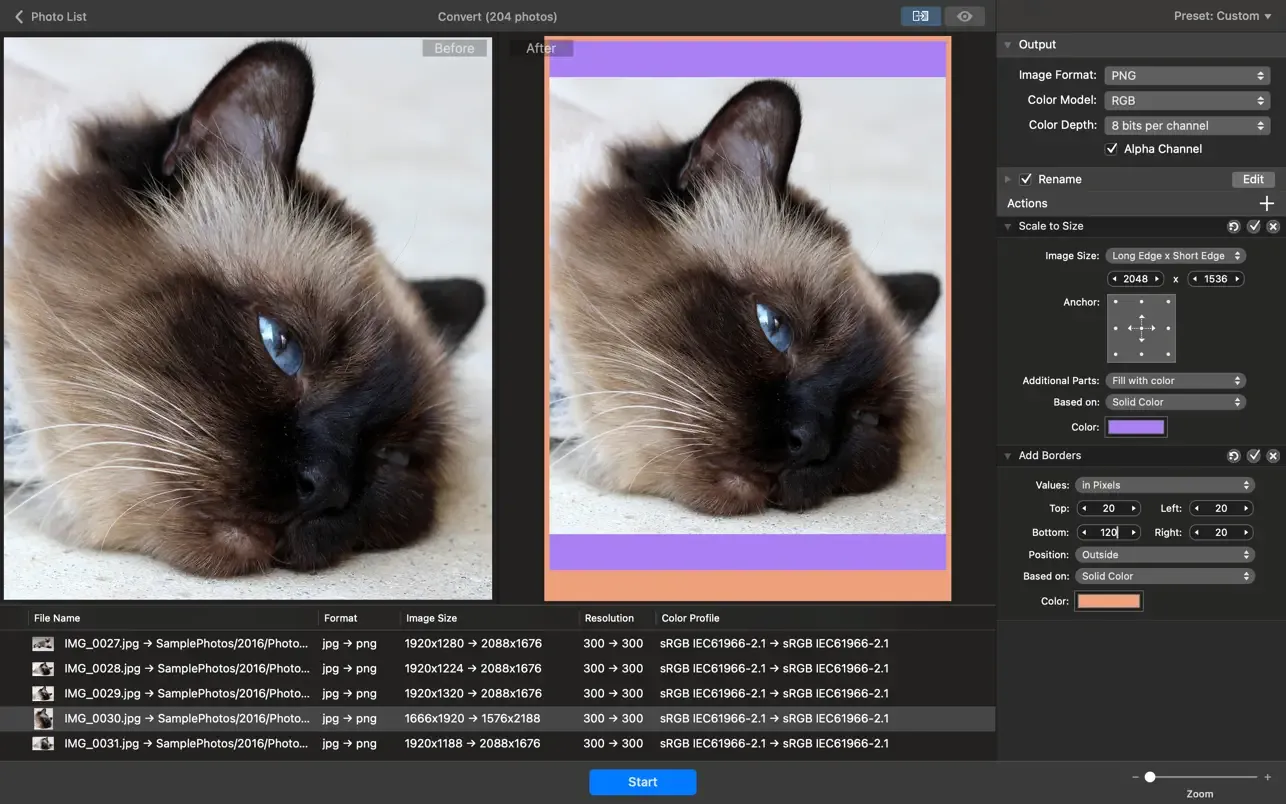Decrease the 2048 long edge value
This screenshot has width=1286, height=804.
[x=1114, y=279]
